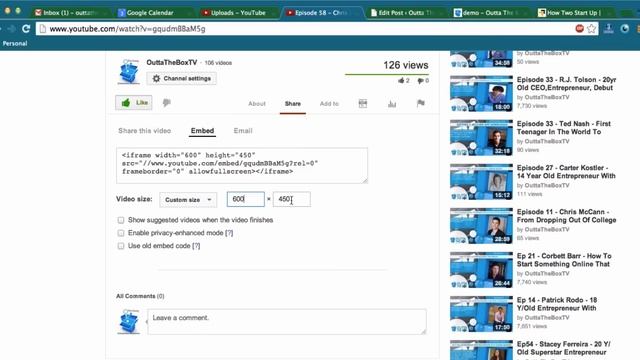
Task: Click the avatar next to comment box
Action: [129, 322]
